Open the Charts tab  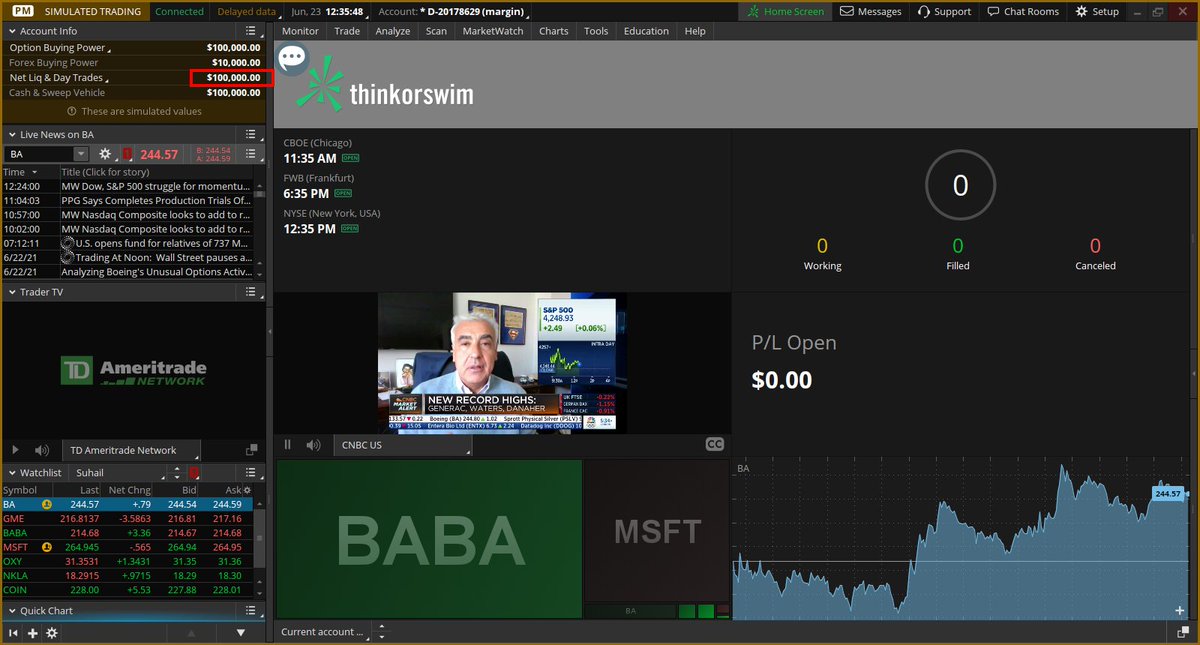point(554,31)
